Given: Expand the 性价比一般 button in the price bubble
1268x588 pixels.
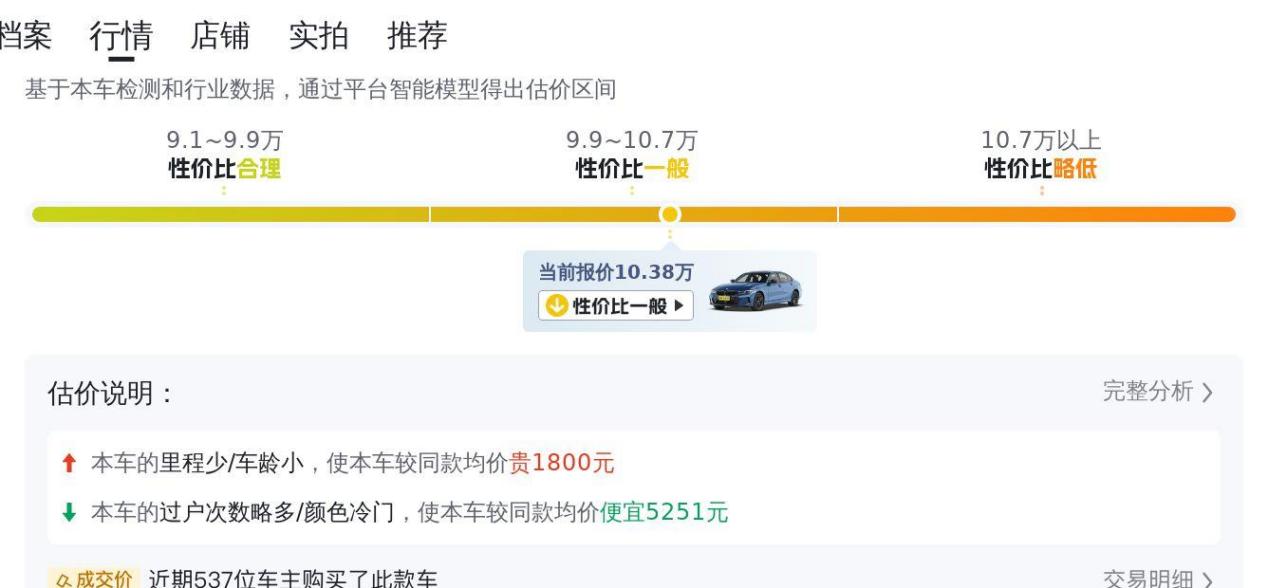Looking at the screenshot, I should click(x=616, y=306).
